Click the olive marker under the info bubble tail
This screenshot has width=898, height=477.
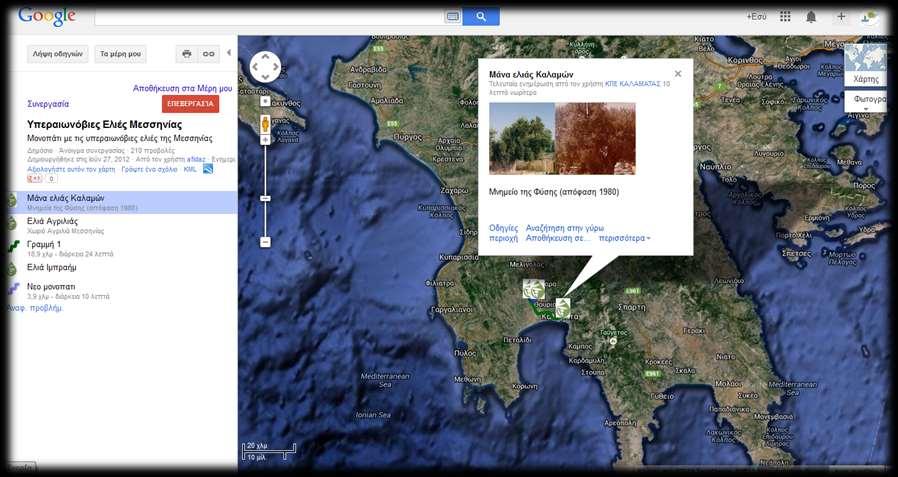pos(563,308)
